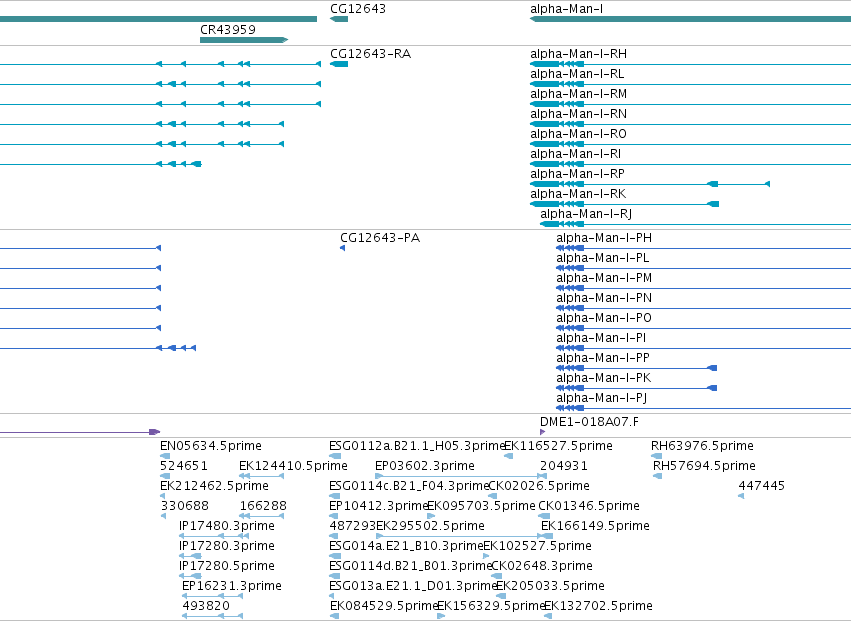Select EST RH57694.5prime
Image resolution: width=851 pixels, height=621 pixels.
pos(704,466)
